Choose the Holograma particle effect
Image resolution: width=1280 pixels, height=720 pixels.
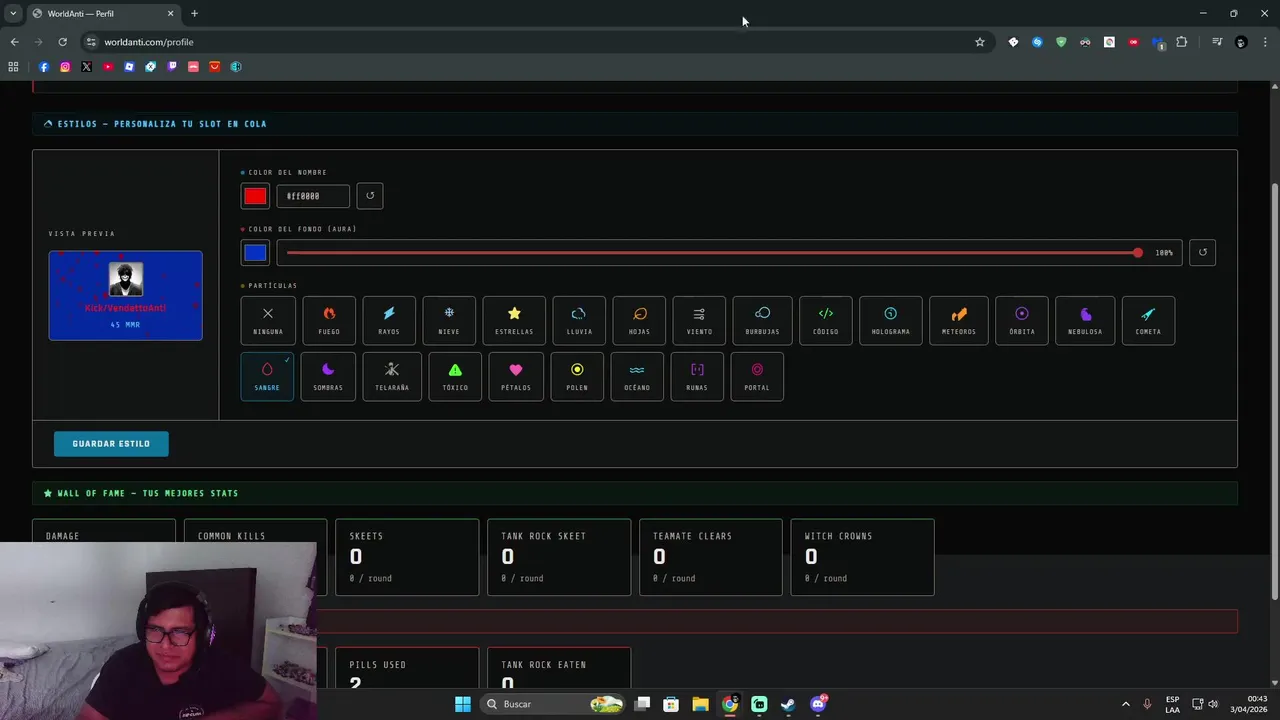890,320
